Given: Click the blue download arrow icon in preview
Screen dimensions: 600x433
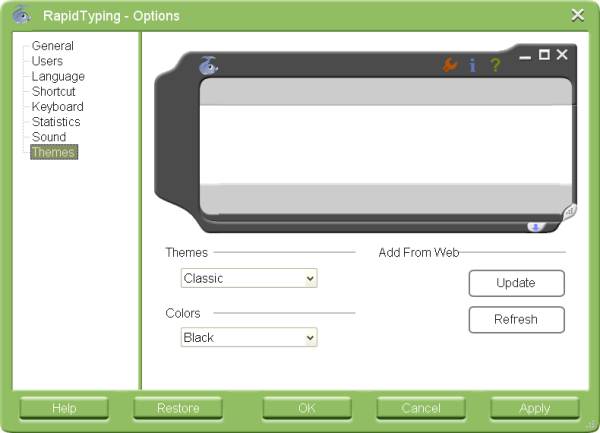Looking at the screenshot, I should click(x=536, y=227).
